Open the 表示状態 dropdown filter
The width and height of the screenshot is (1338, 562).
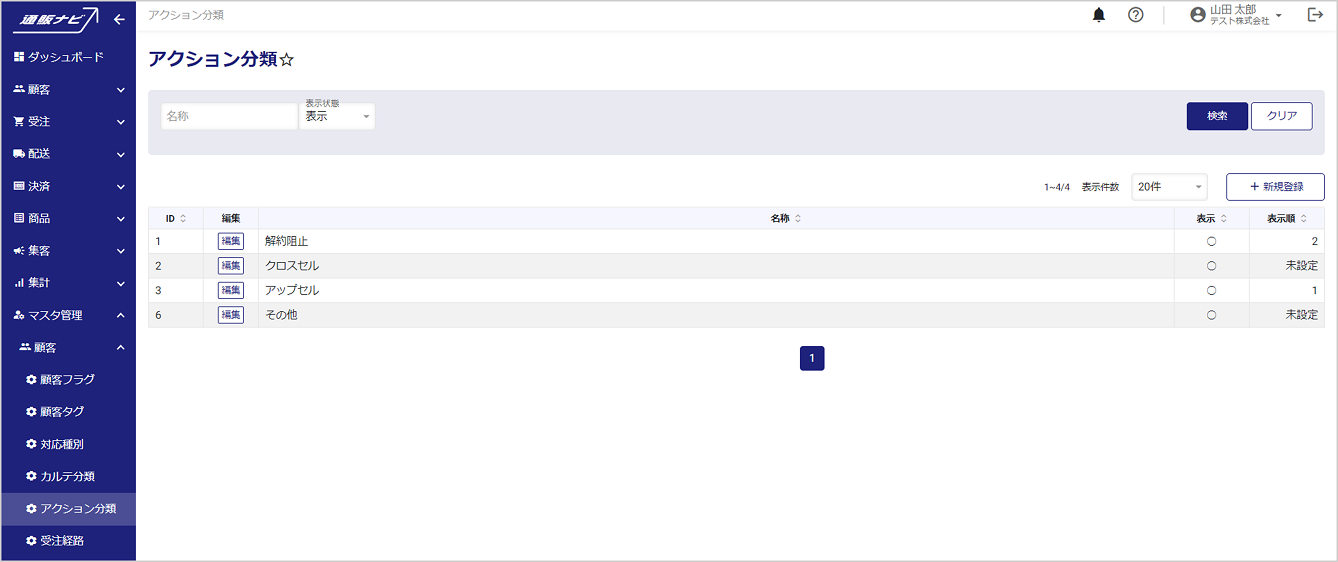(337, 117)
